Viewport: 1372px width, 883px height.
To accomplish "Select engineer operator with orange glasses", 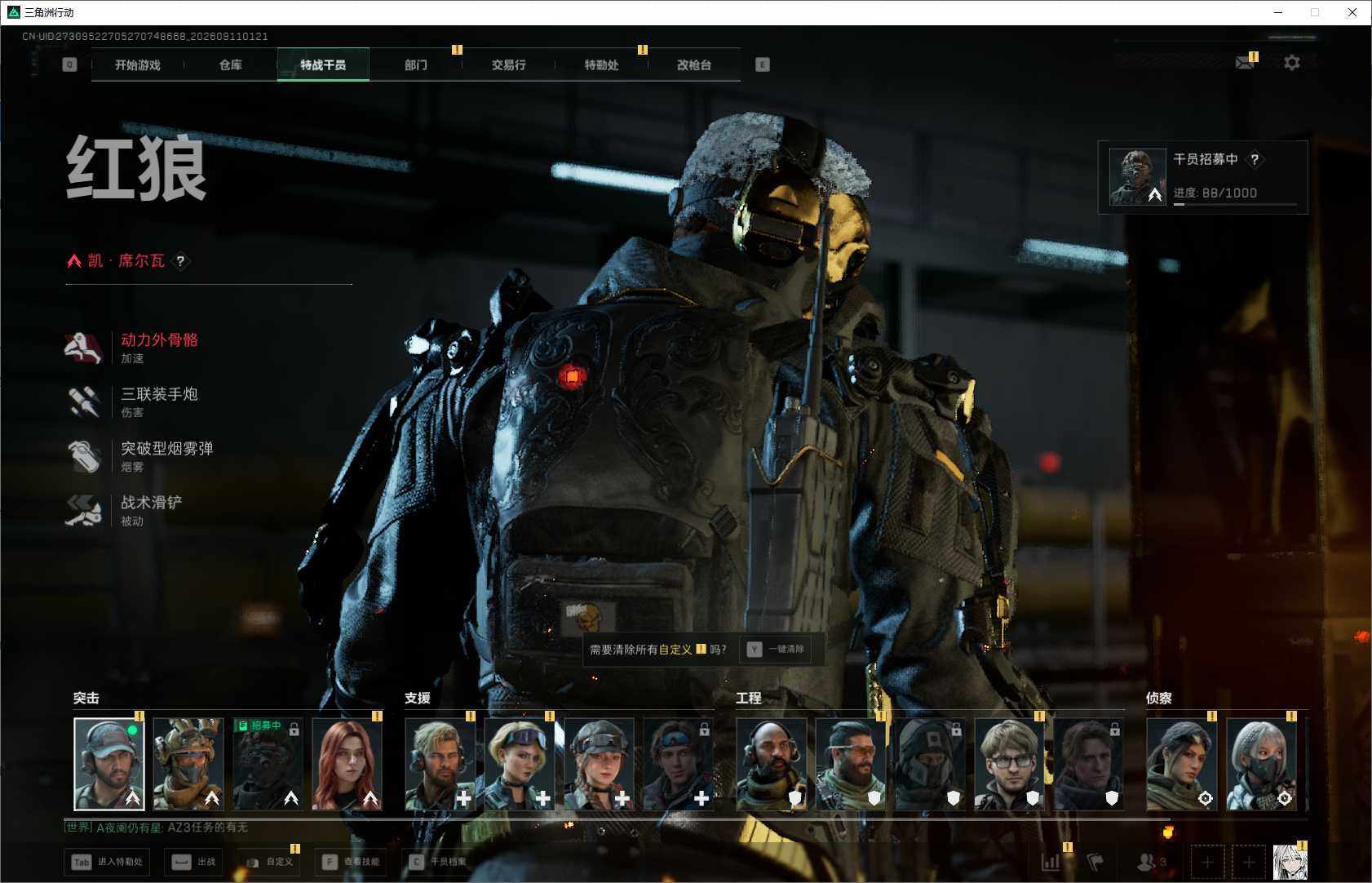I will coord(851,764).
